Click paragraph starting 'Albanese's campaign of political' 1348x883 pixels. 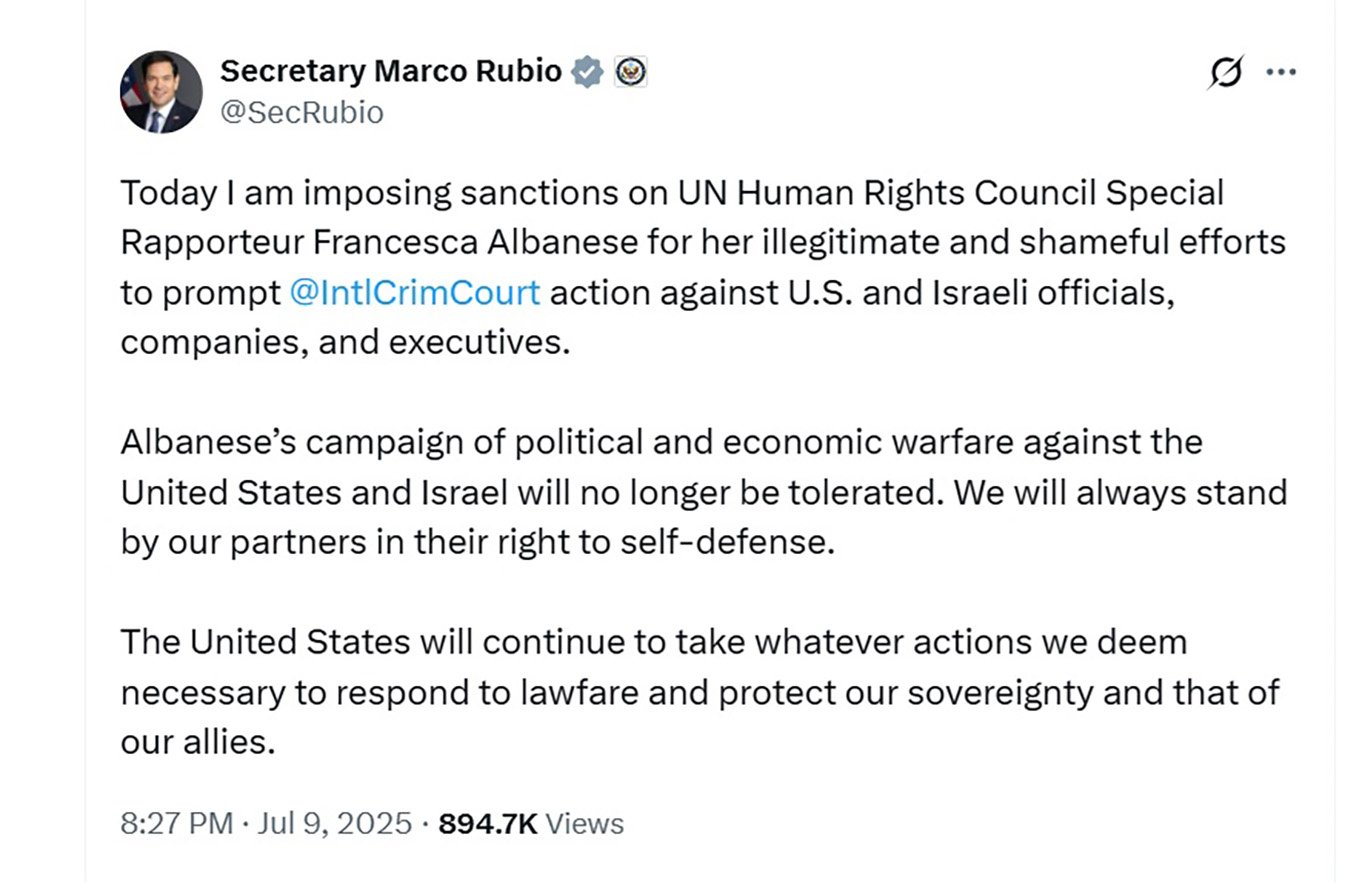coord(703,492)
